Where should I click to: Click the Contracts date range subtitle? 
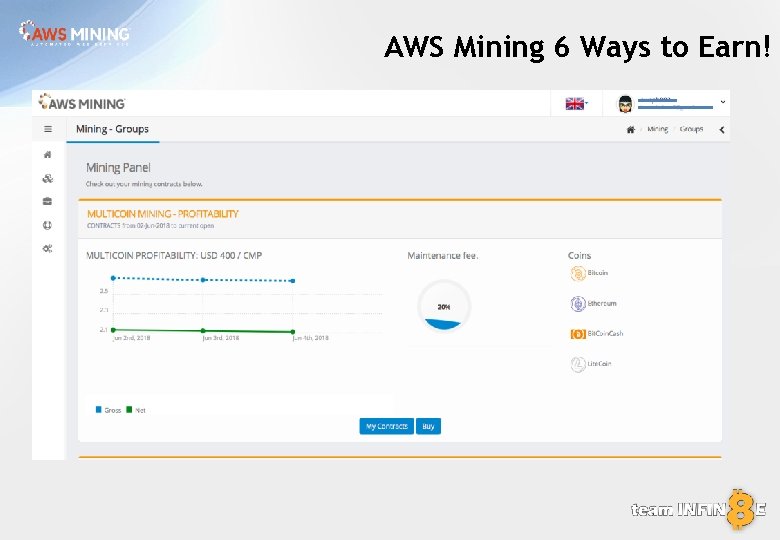tap(150, 226)
